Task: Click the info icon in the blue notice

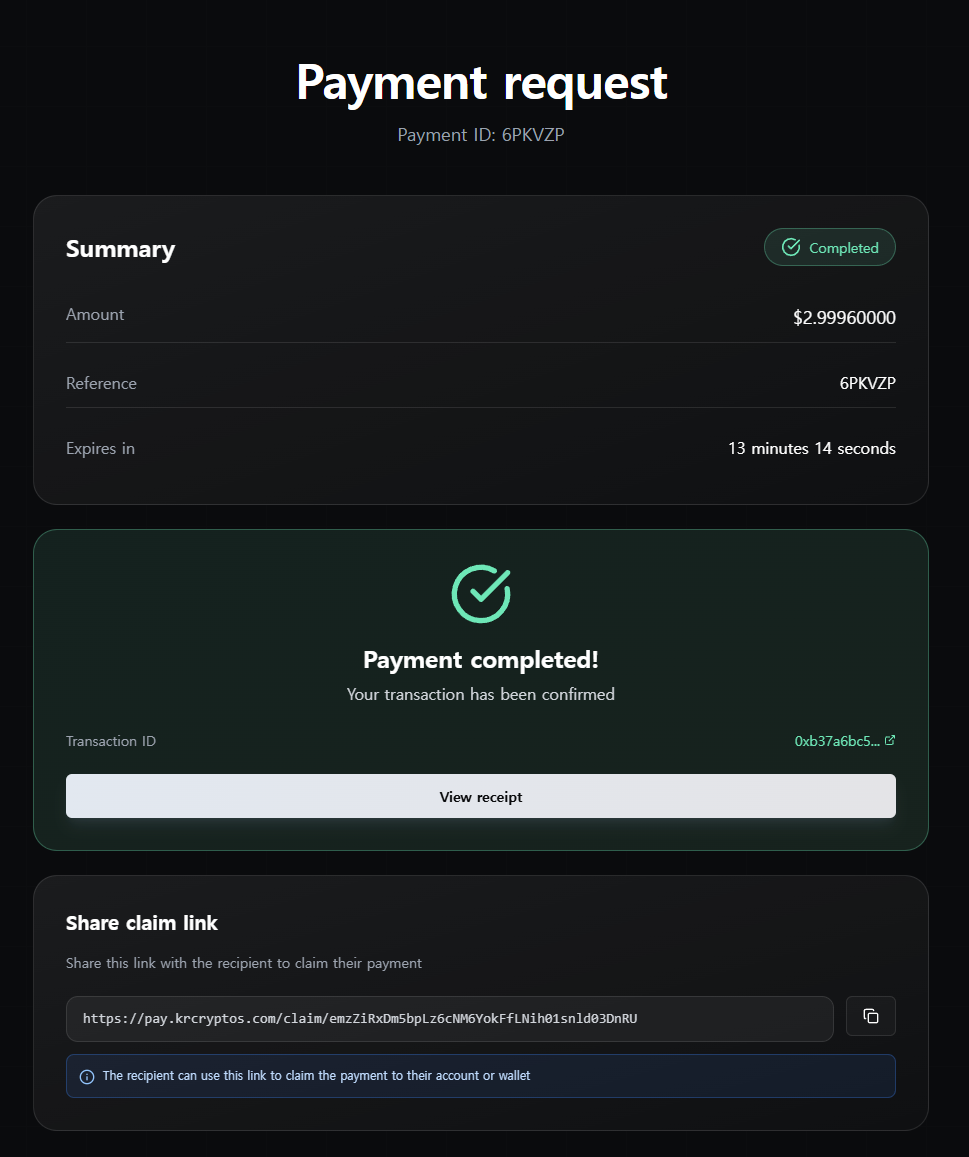Action: 86,1077
